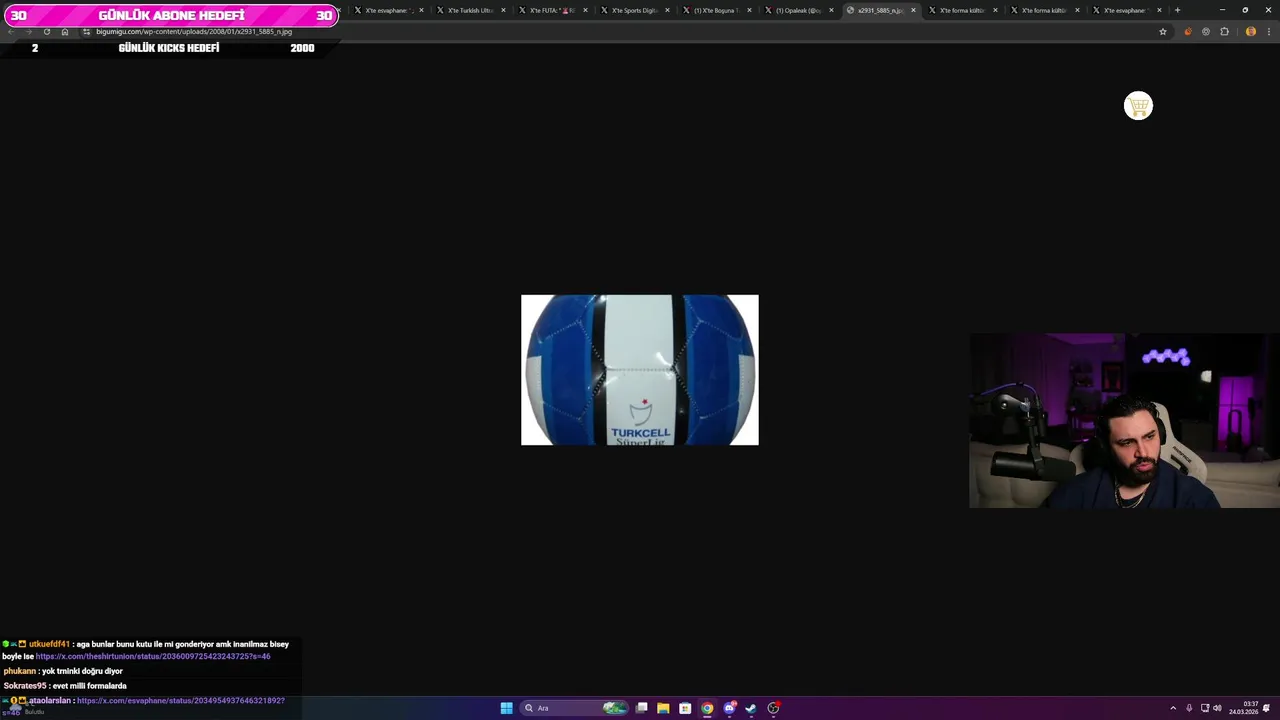Open network settings from the tray icon
The height and width of the screenshot is (720, 1280).
[x=1205, y=708]
